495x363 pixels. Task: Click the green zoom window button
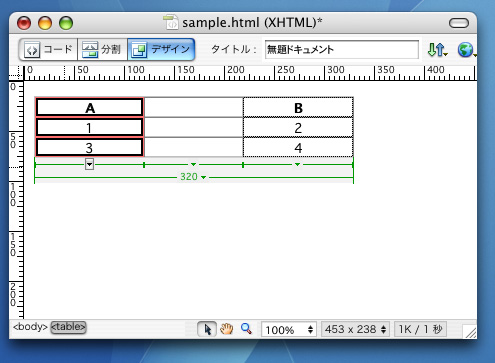66,23
